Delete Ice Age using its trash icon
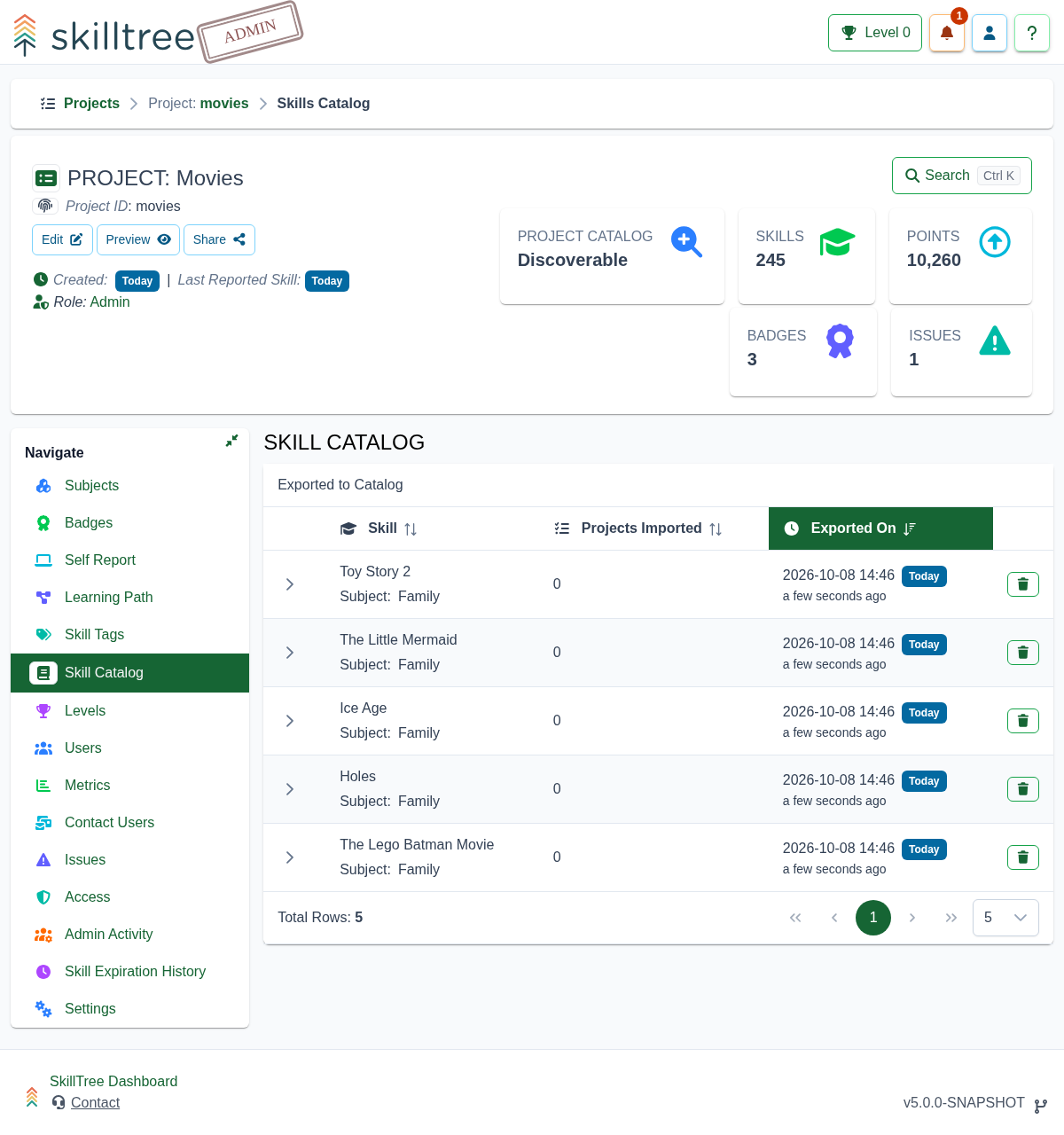The width and height of the screenshot is (1064, 1135). (x=1022, y=721)
